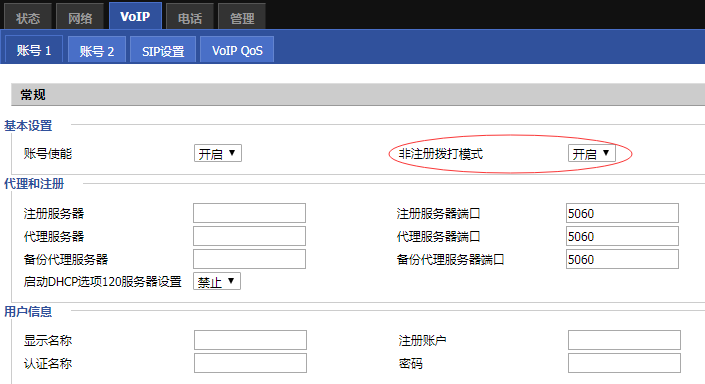Screen dimensions: 705x384
Task: Click the 备份代理服务器 input field
Action: point(250,259)
